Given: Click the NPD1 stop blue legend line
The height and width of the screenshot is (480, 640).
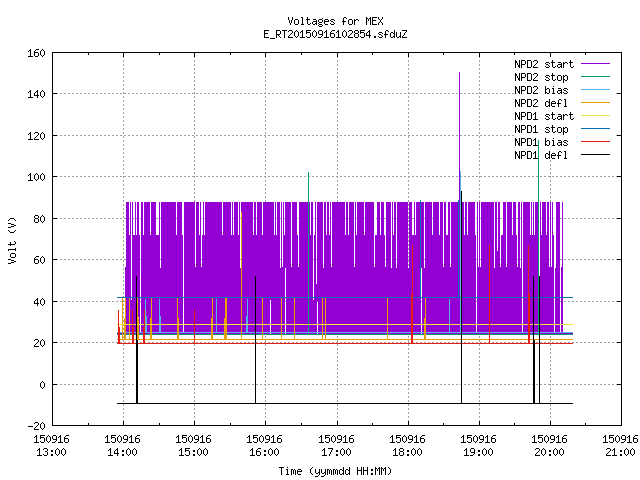Looking at the screenshot, I should pos(595,129).
